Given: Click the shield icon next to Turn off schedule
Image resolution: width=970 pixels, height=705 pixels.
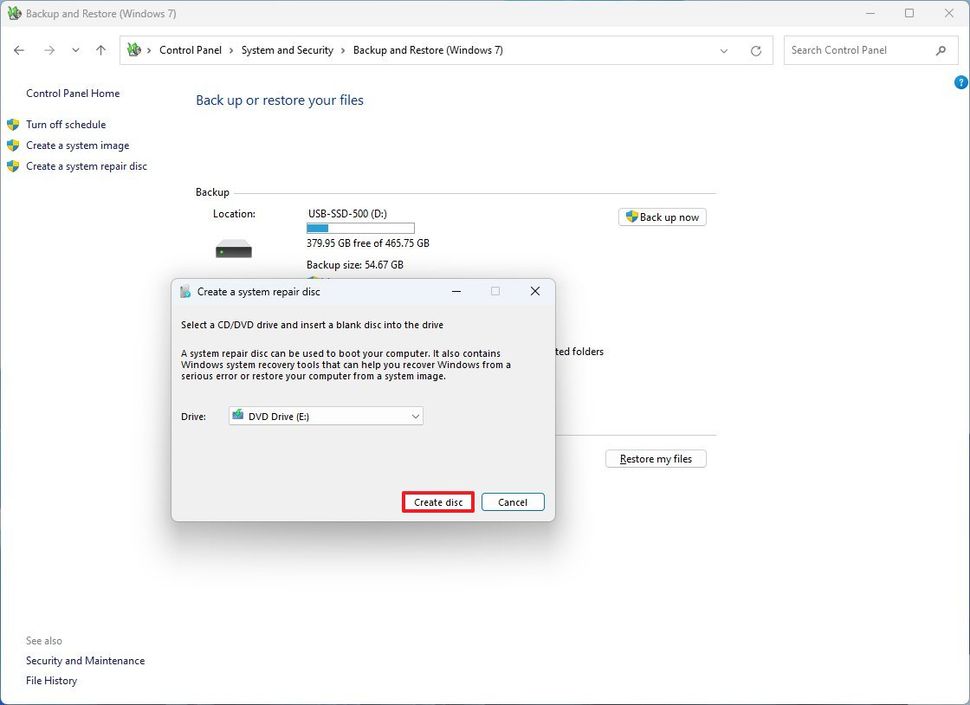Looking at the screenshot, I should pos(13,124).
